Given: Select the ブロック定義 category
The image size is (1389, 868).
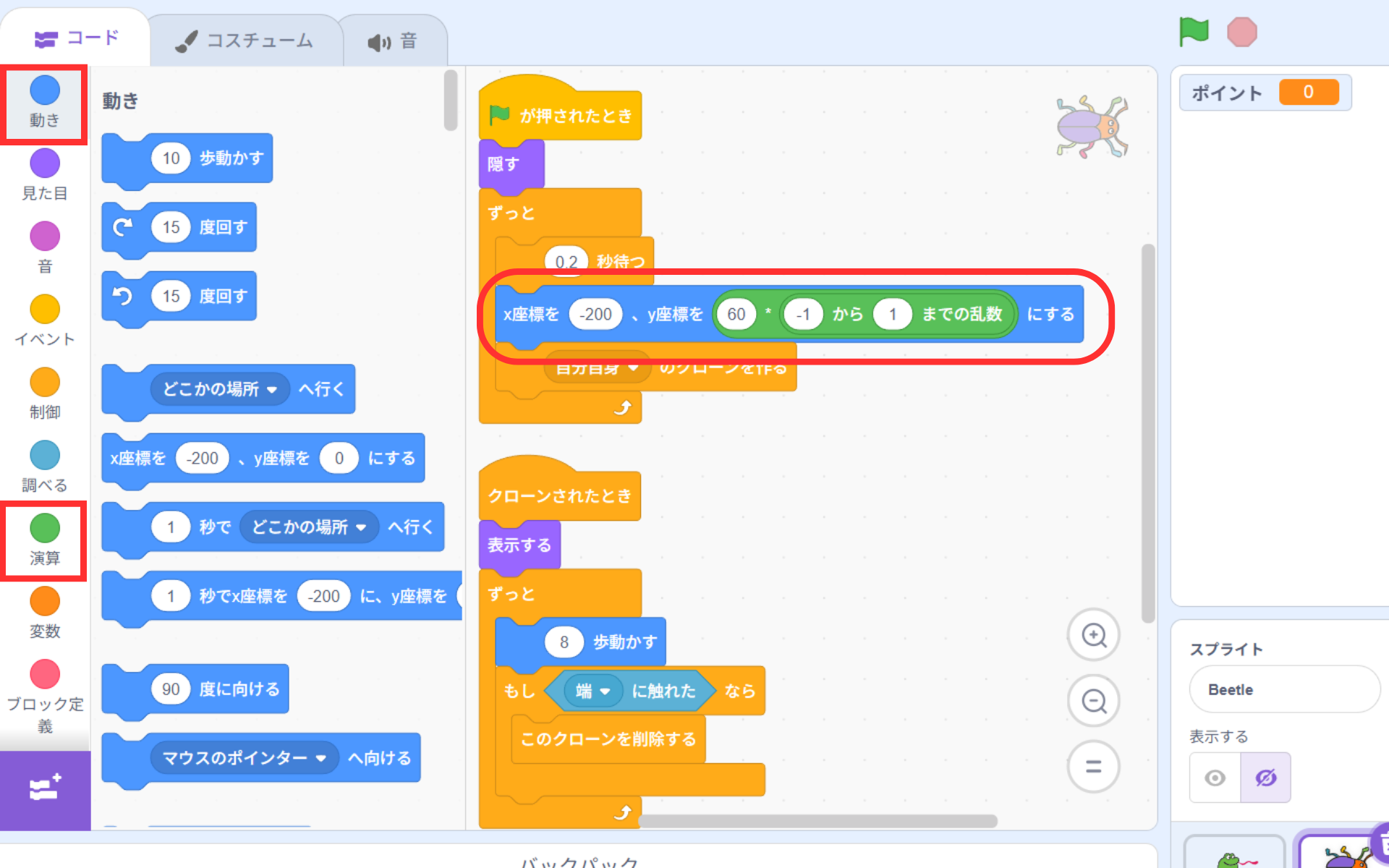Looking at the screenshot, I should (45, 697).
